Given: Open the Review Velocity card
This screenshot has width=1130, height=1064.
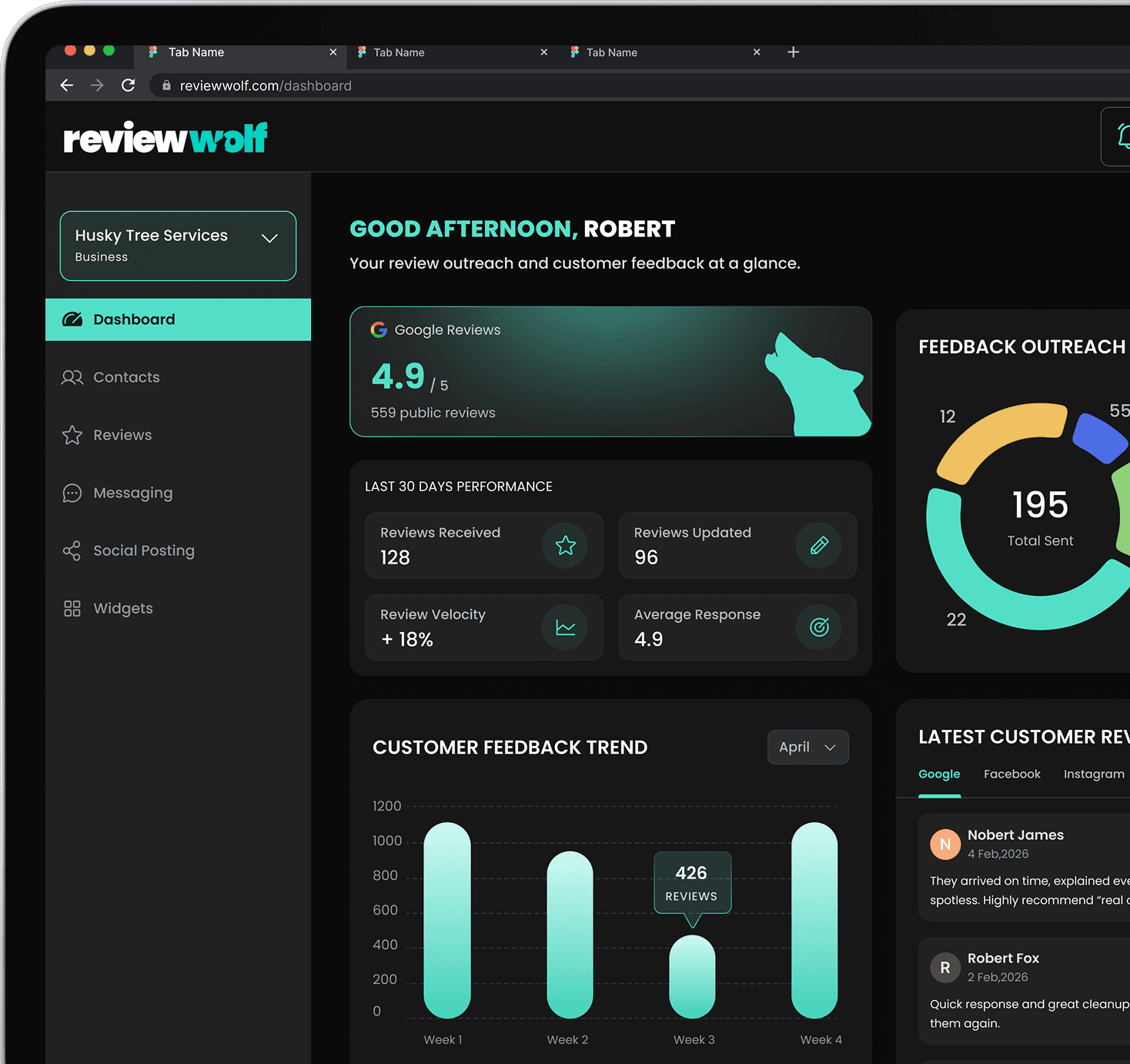Looking at the screenshot, I should coord(484,627).
